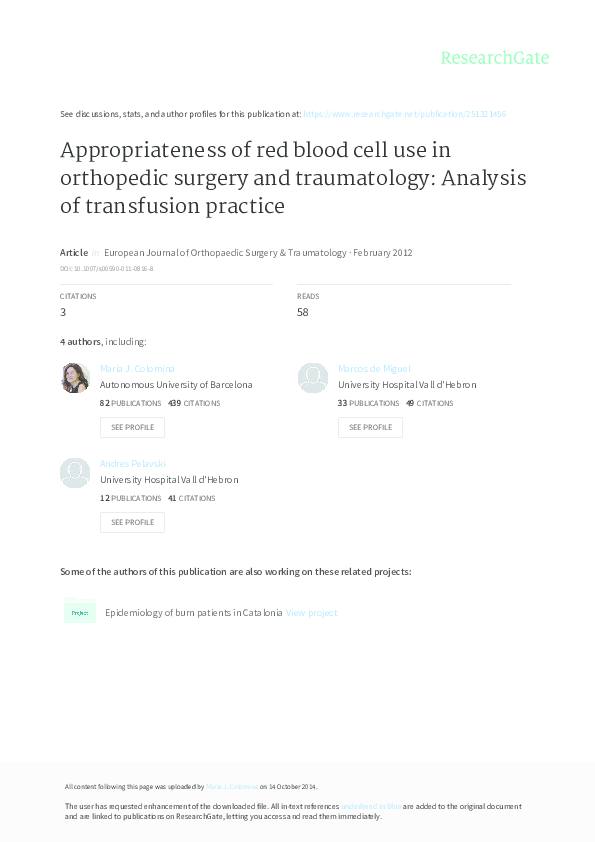Click SEE PROFILE under Andres Pelavski
Screen dimensions: 595x842
point(132,522)
